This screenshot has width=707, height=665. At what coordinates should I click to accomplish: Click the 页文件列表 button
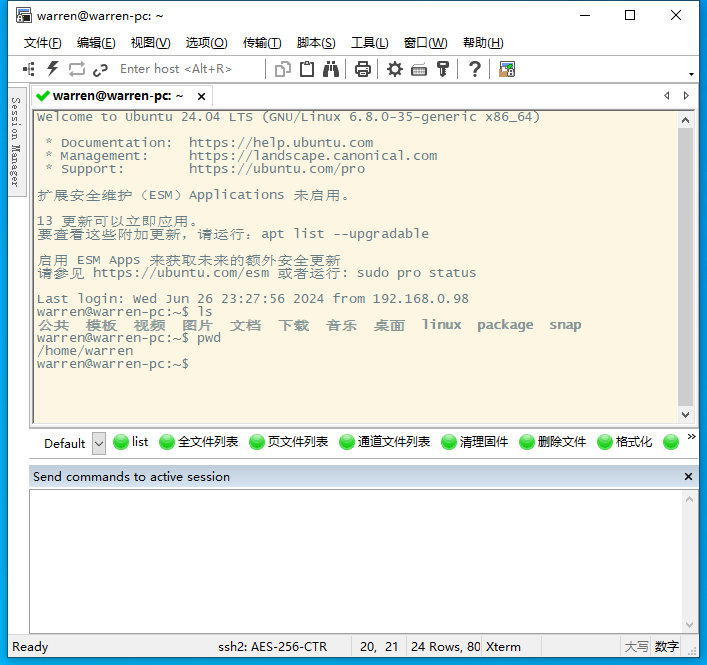(x=289, y=442)
